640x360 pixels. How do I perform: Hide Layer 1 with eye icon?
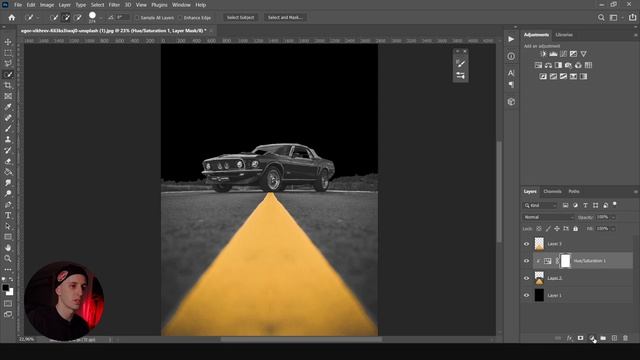point(527,295)
